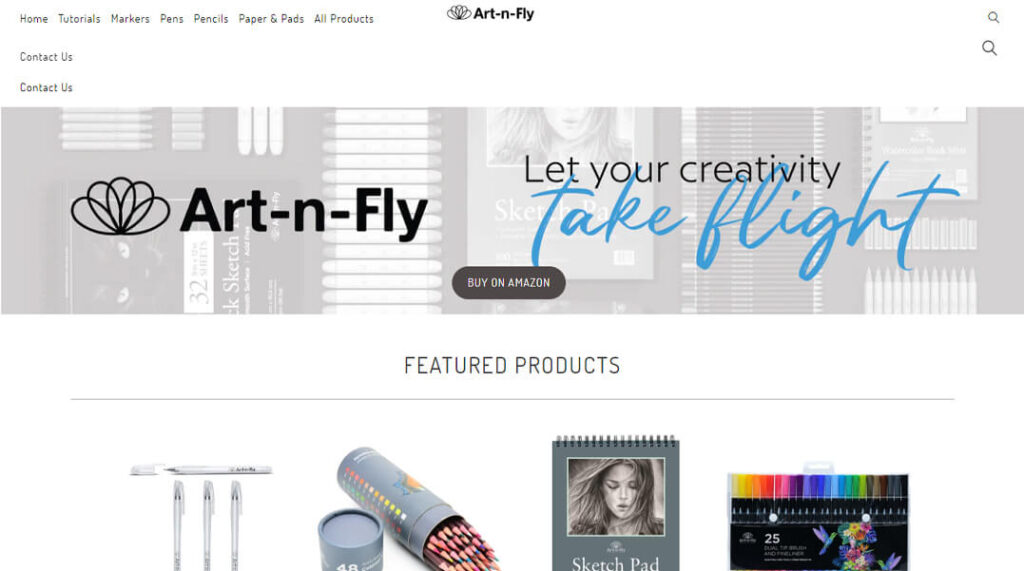
Task: Click the small search icon at top
Action: (993, 18)
